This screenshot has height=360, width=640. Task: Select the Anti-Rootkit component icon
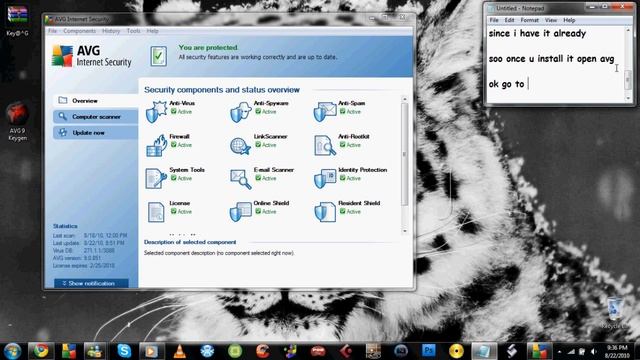coord(325,146)
